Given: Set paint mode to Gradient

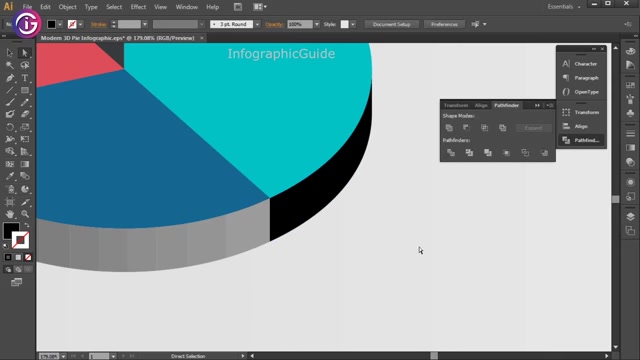Looking at the screenshot, I should pos(18,257).
